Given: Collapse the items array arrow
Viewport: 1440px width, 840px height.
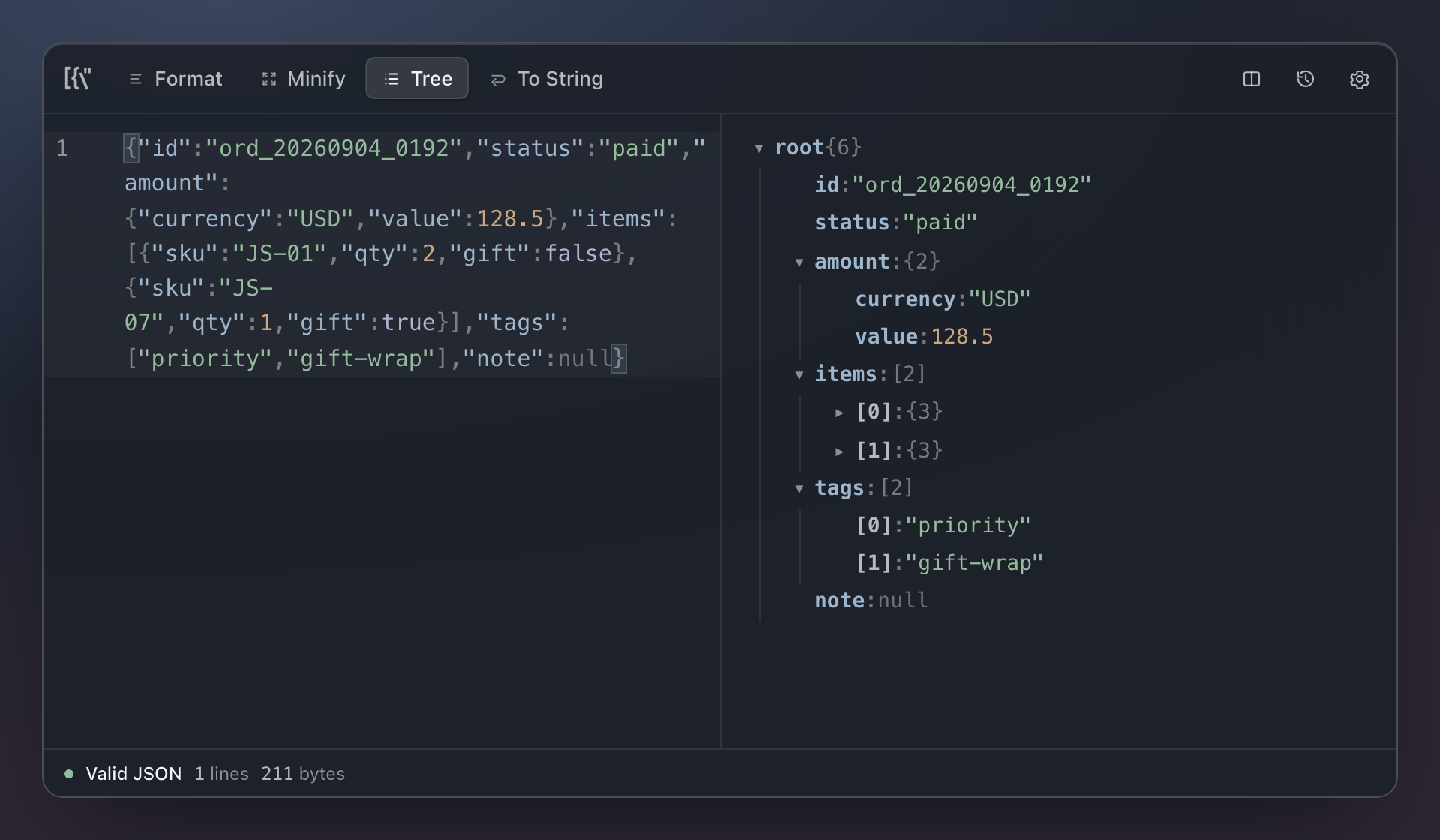Looking at the screenshot, I should [x=799, y=375].
